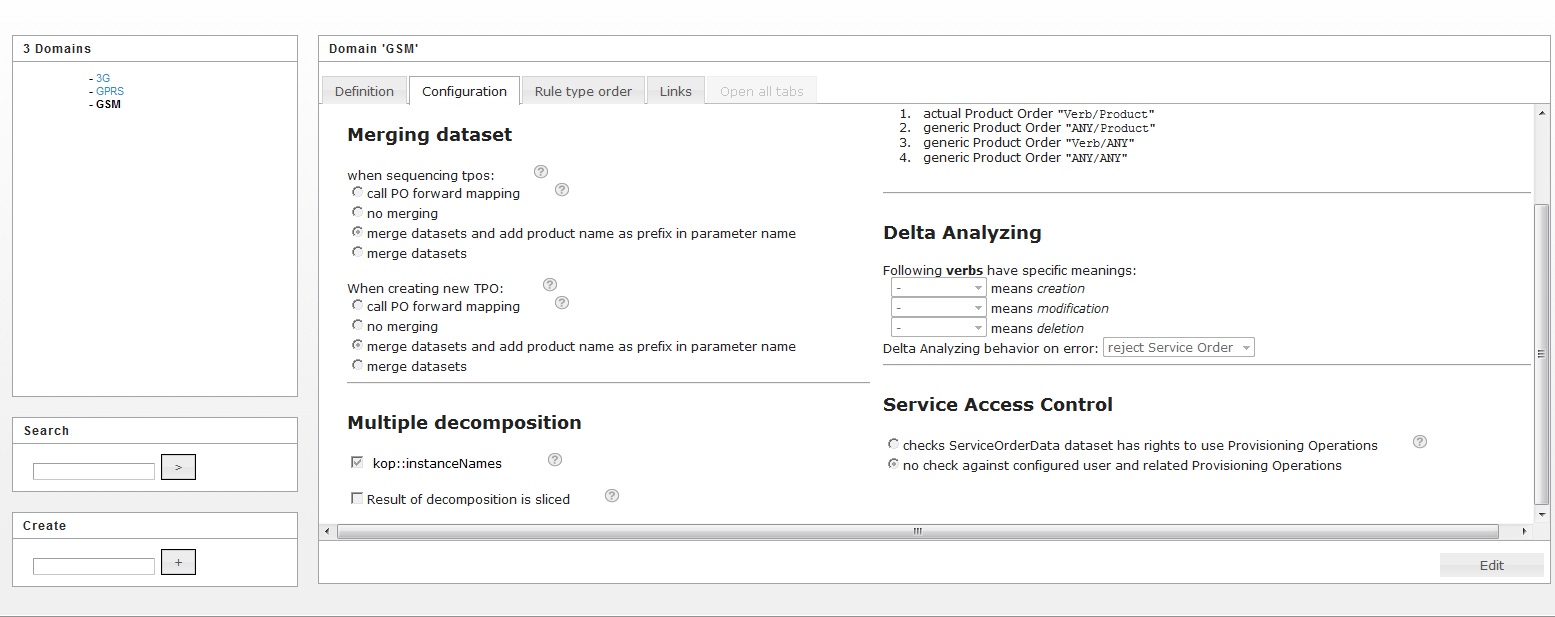Viewport: 1555px width, 617px height.
Task: Click the search go arrow button
Action: (x=178, y=467)
